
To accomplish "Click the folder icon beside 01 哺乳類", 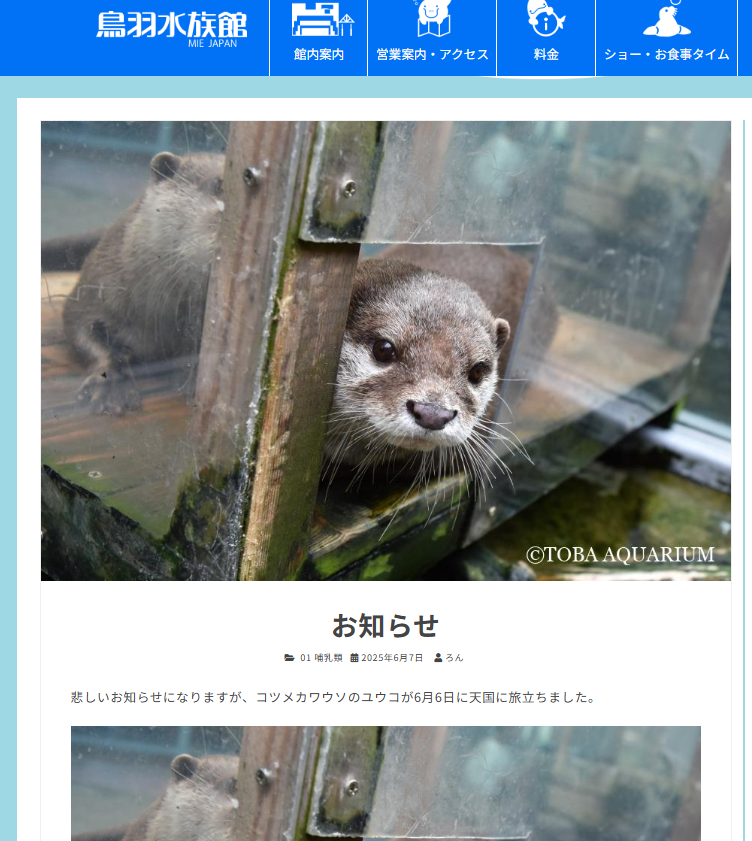I will [x=289, y=658].
